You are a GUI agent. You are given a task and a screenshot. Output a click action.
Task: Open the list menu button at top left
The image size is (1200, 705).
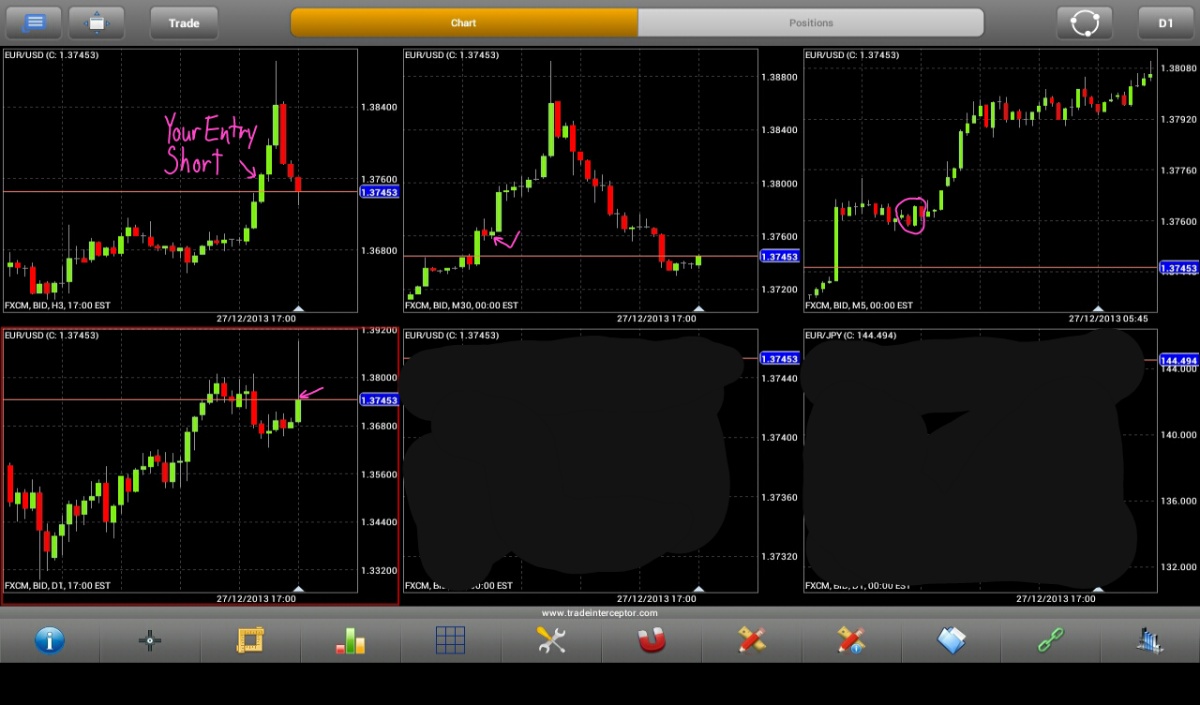coord(33,23)
